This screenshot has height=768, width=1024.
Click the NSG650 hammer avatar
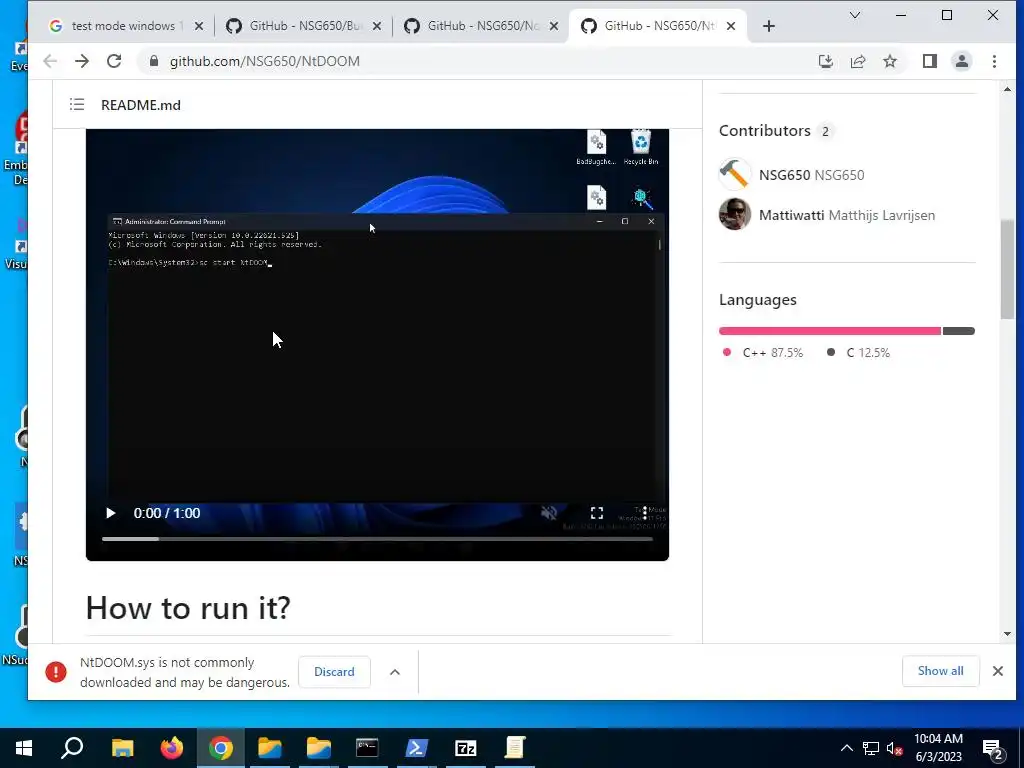[x=735, y=174]
